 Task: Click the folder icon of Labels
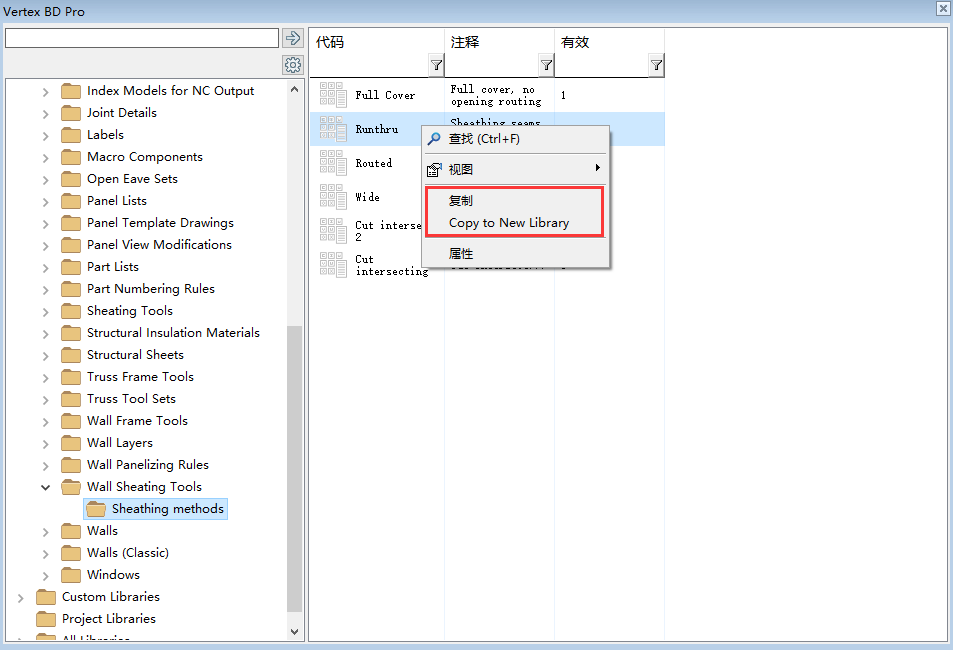(x=71, y=135)
